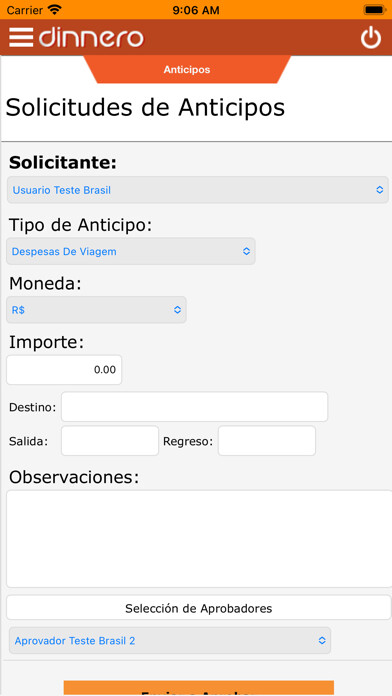The height and width of the screenshot is (696, 392).
Task: Tap the Solicitudes de Anticipos heading
Action: click(x=145, y=107)
